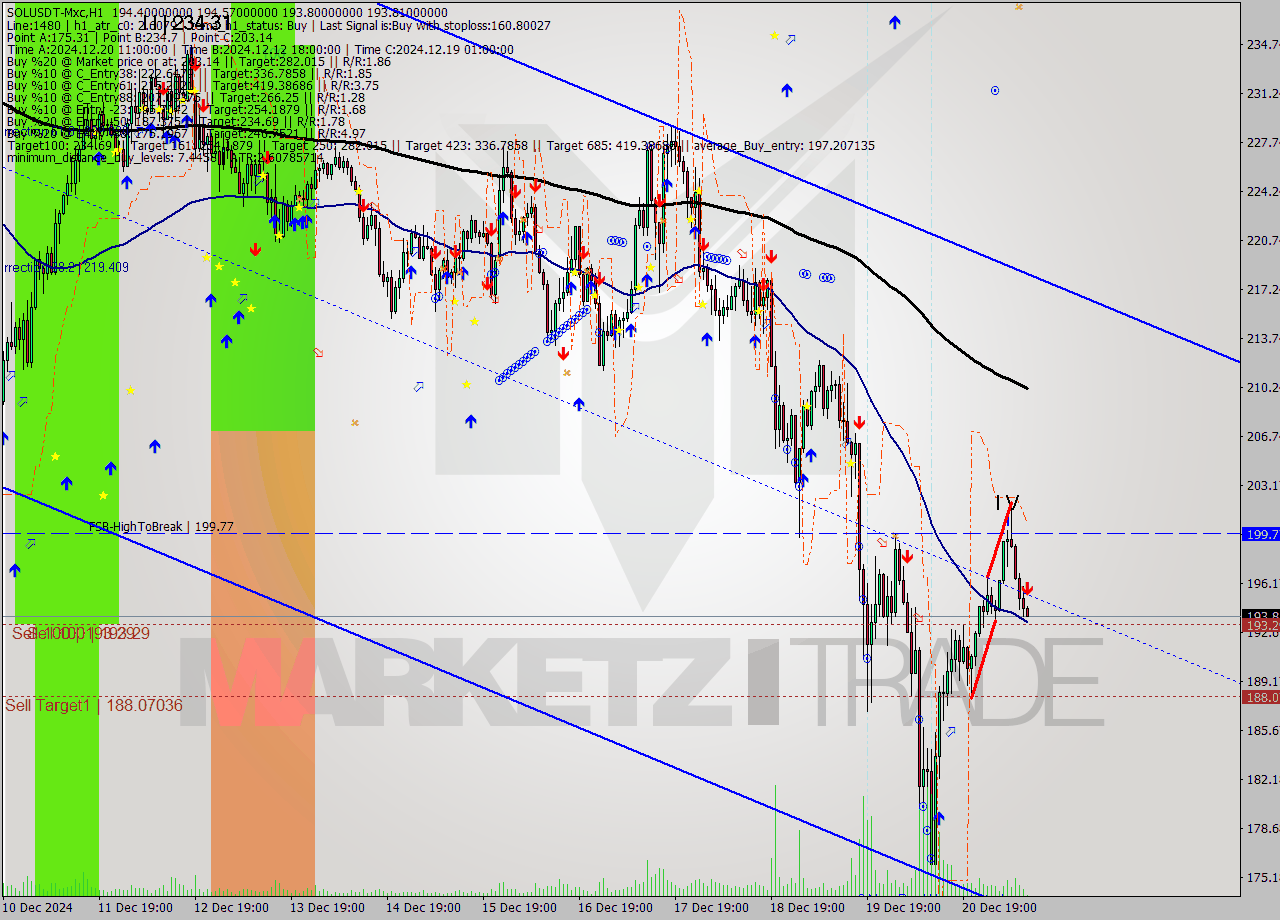Viewport: 1280px width, 920px height.
Task: Click the '19 Dec 19:00' time label
Action: [903, 908]
